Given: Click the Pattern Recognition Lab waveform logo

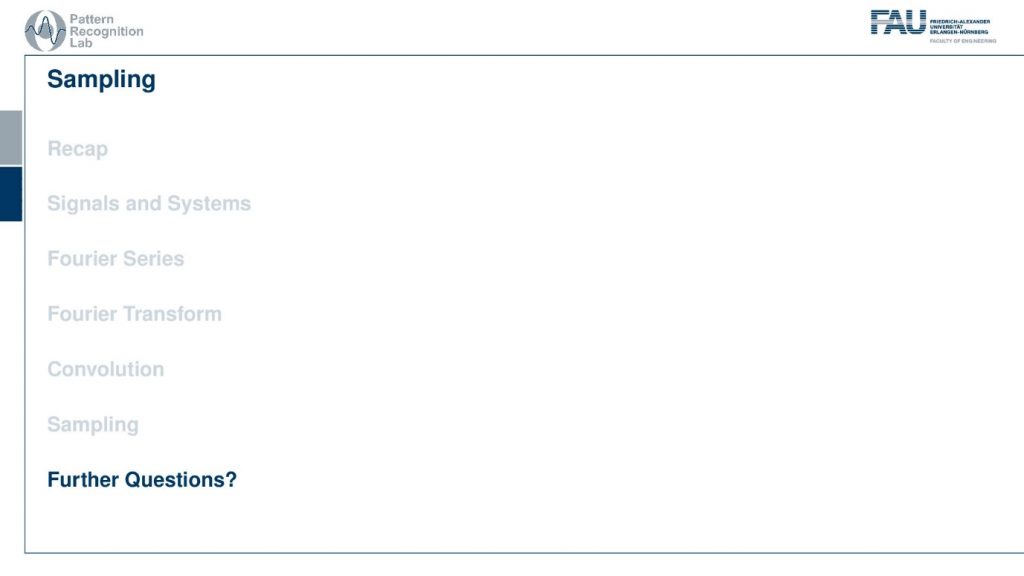Looking at the screenshot, I should [x=45, y=31].
